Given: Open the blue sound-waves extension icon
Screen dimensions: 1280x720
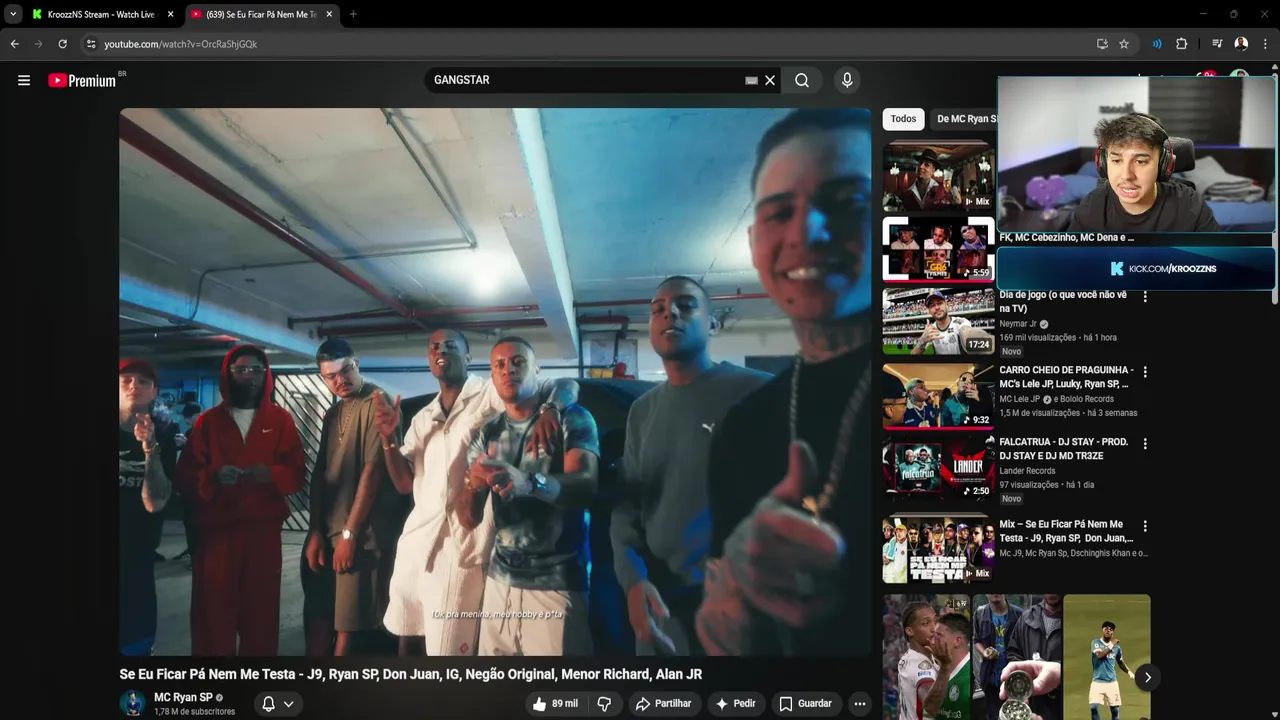Looking at the screenshot, I should pos(1157,44).
